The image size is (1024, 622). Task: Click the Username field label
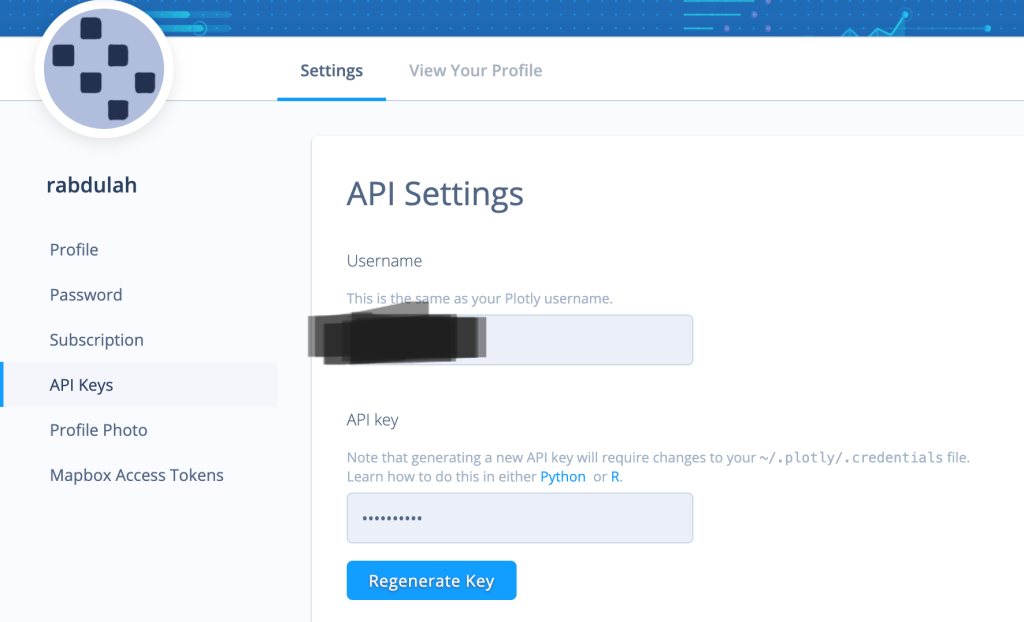point(384,261)
